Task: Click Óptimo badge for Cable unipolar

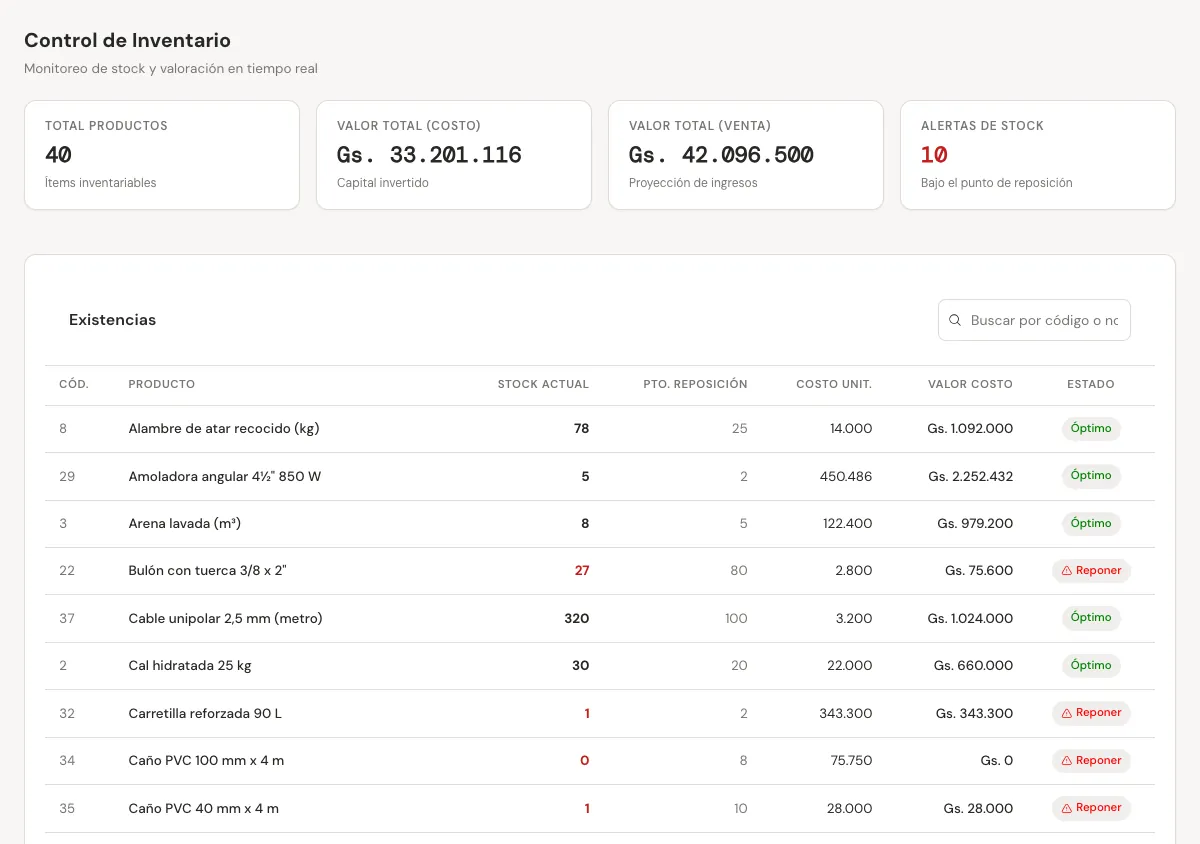Action: pos(1091,618)
